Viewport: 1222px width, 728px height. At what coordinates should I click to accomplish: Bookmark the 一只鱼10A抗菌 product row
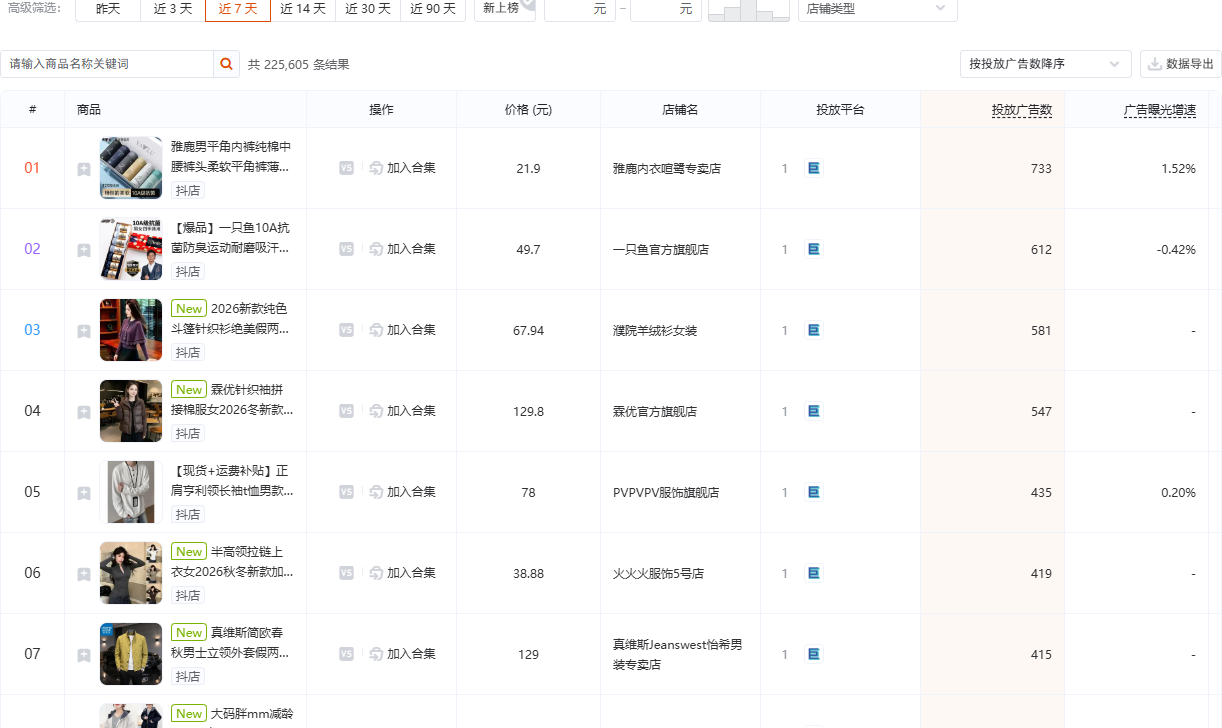point(84,250)
